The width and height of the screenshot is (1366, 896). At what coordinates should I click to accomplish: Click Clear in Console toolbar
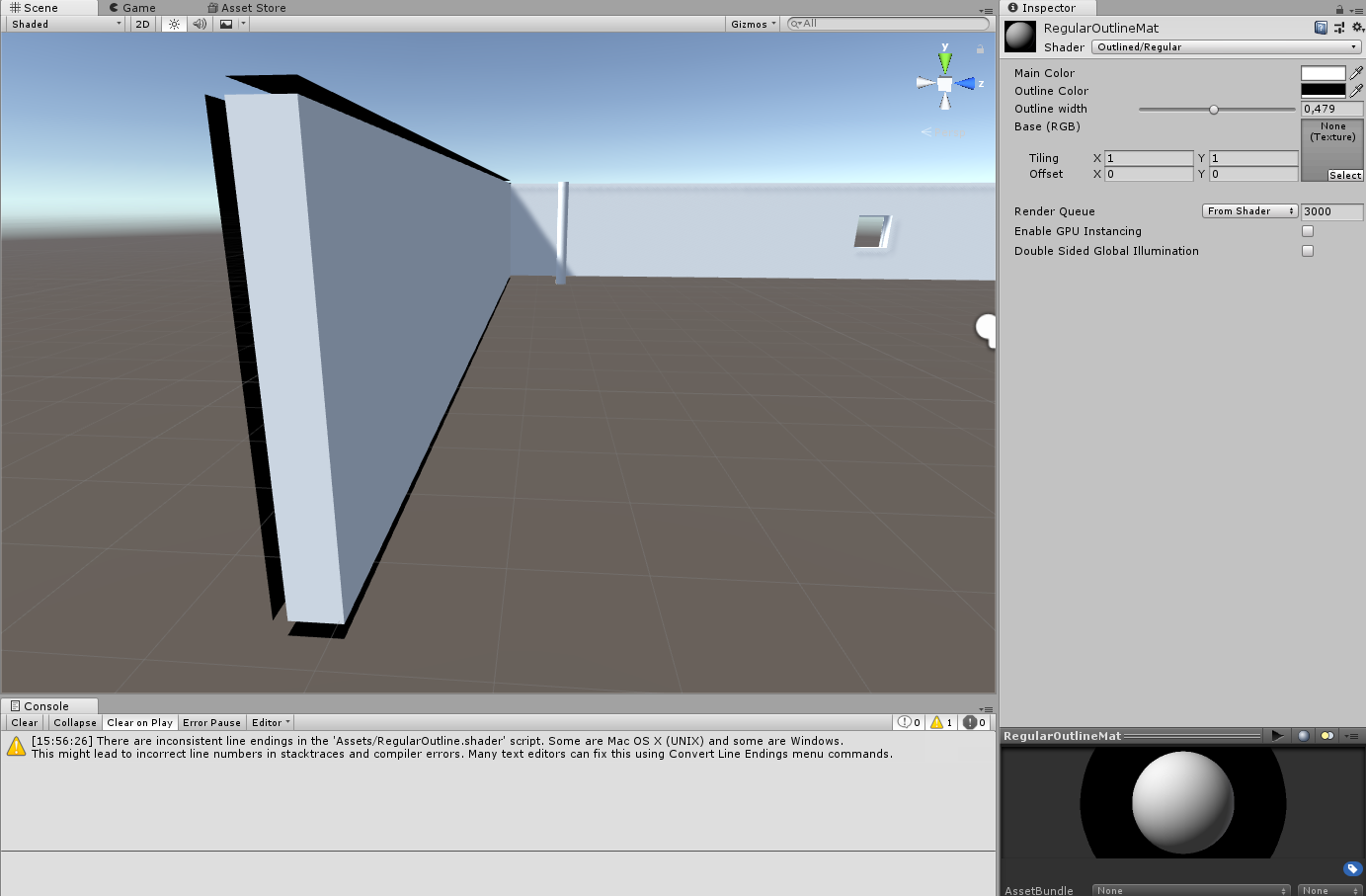[25, 723]
